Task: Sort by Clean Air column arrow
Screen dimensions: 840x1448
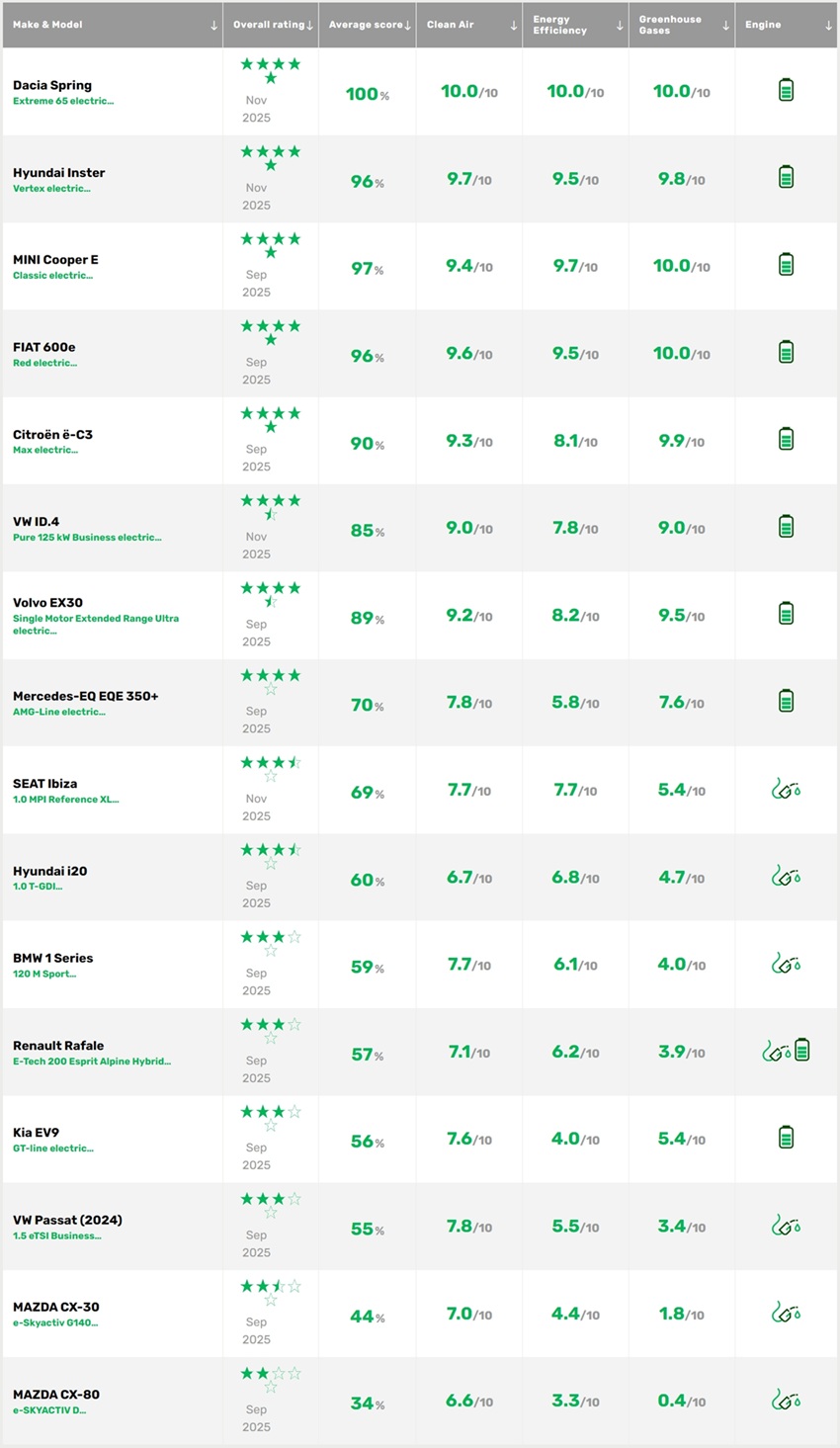Action: pyautogui.click(x=514, y=26)
